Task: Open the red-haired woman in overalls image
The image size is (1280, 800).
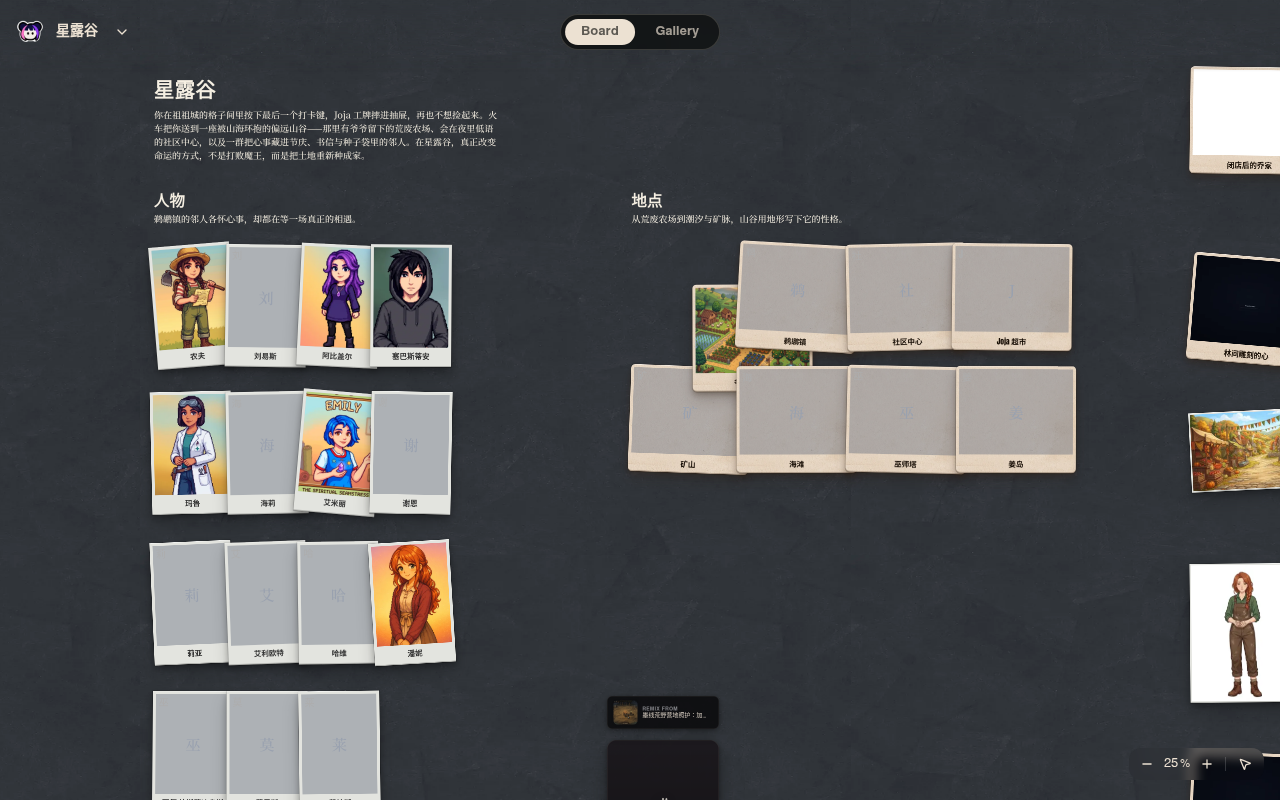Action: click(x=1236, y=633)
